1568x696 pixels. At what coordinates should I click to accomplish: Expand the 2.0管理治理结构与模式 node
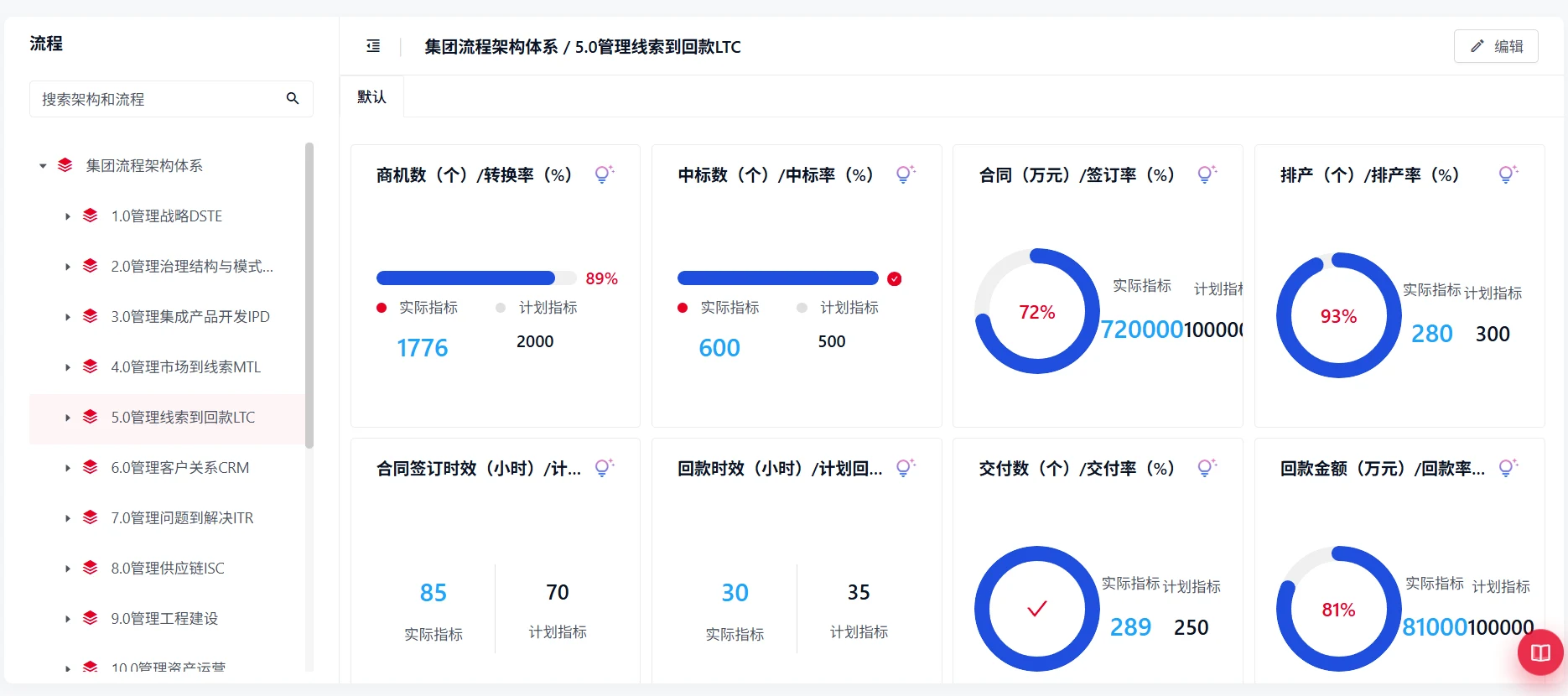(68, 267)
